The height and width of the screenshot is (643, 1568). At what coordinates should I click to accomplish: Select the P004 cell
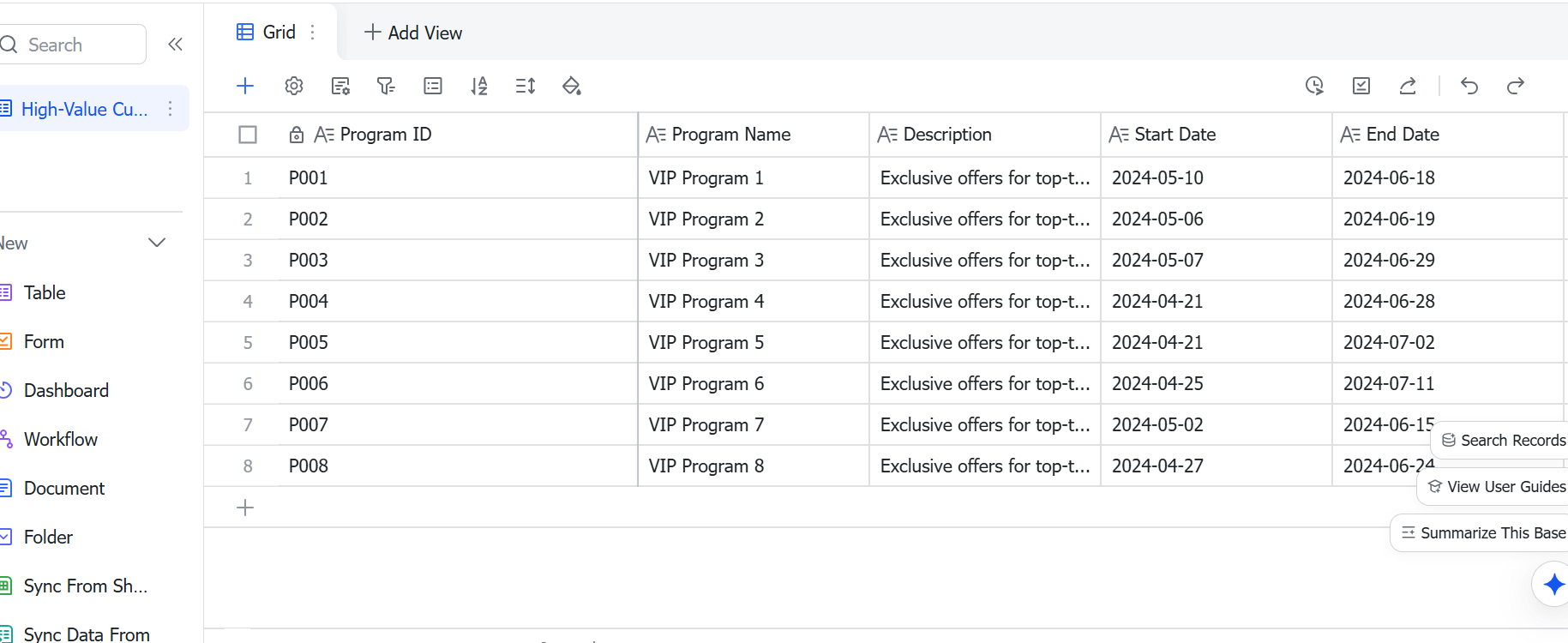pyautogui.click(x=459, y=301)
